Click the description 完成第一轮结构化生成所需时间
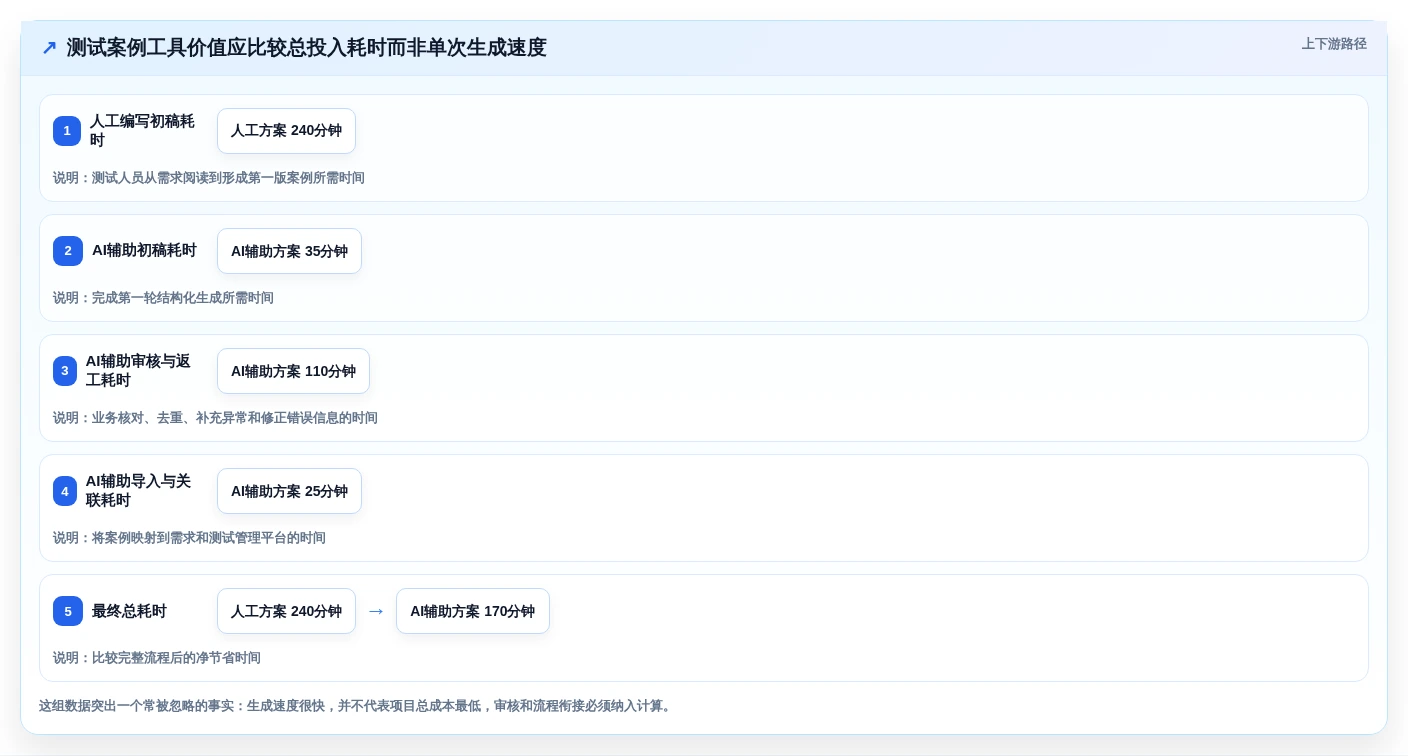The height and width of the screenshot is (756, 1408). [x=163, y=298]
